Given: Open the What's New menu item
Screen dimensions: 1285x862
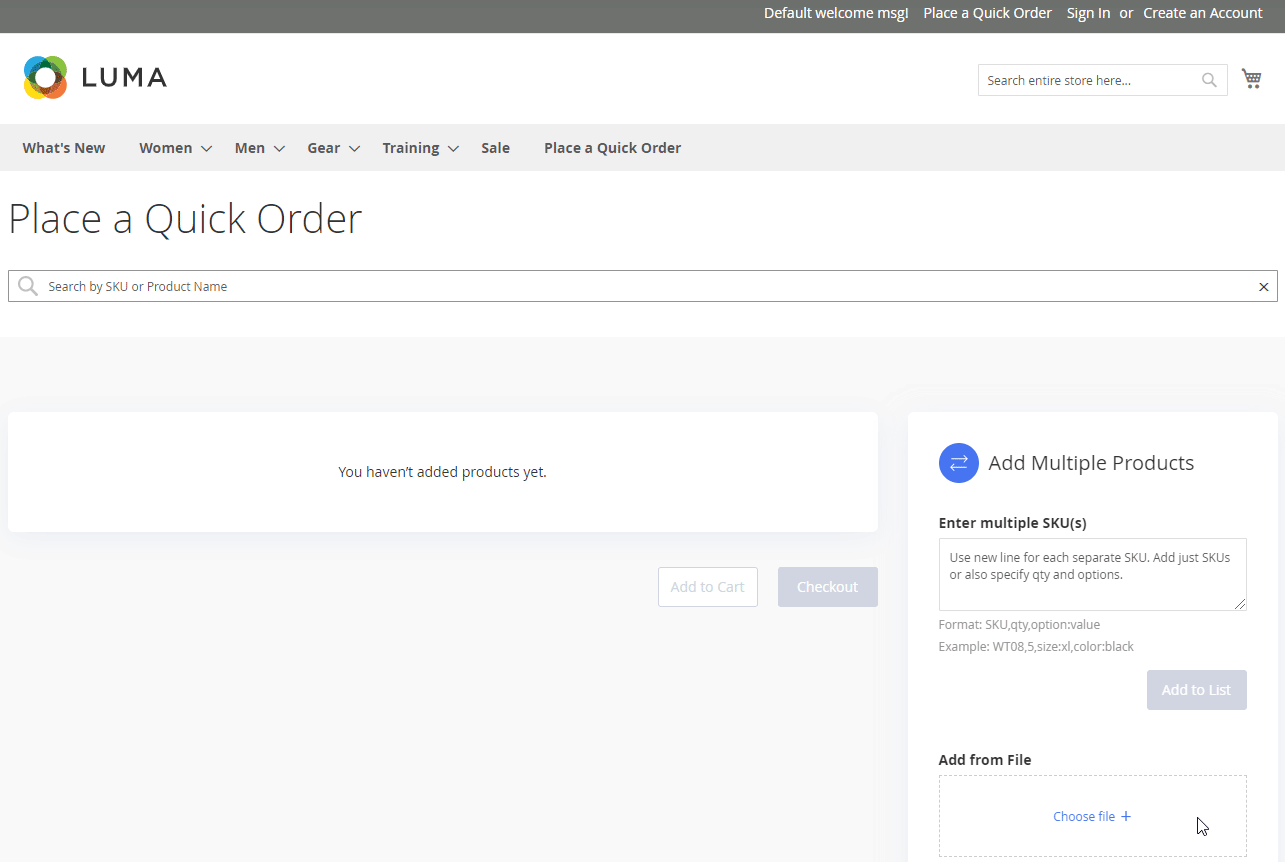Looking at the screenshot, I should (64, 148).
